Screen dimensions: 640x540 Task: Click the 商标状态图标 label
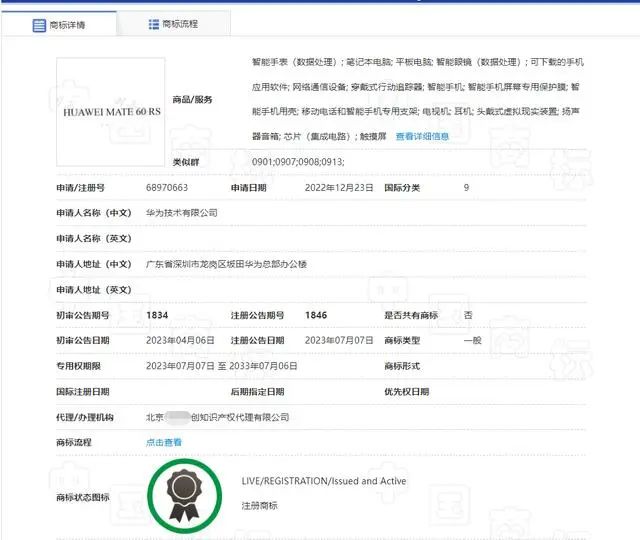pos(83,498)
